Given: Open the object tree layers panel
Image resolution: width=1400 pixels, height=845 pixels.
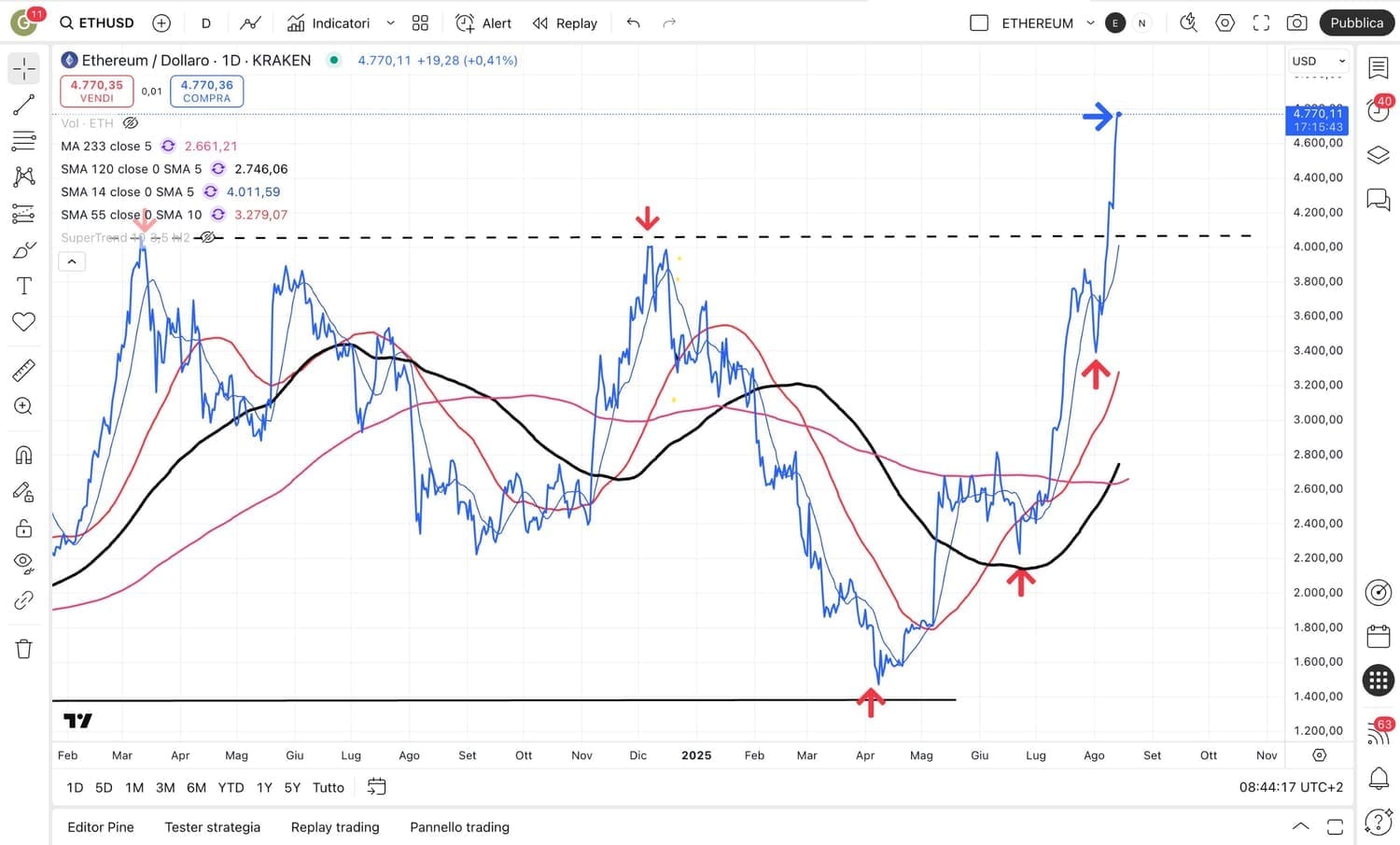Looking at the screenshot, I should click(x=1379, y=155).
